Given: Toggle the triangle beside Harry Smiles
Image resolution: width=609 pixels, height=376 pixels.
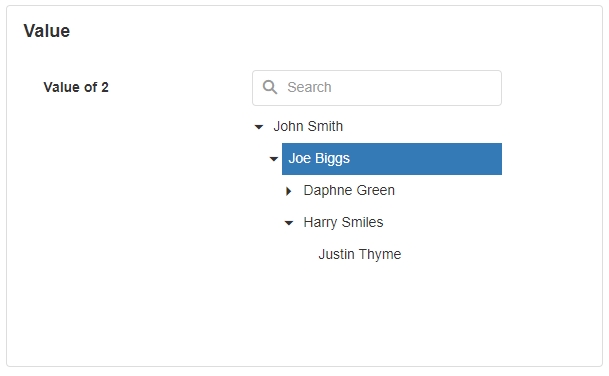Looking at the screenshot, I should point(289,223).
